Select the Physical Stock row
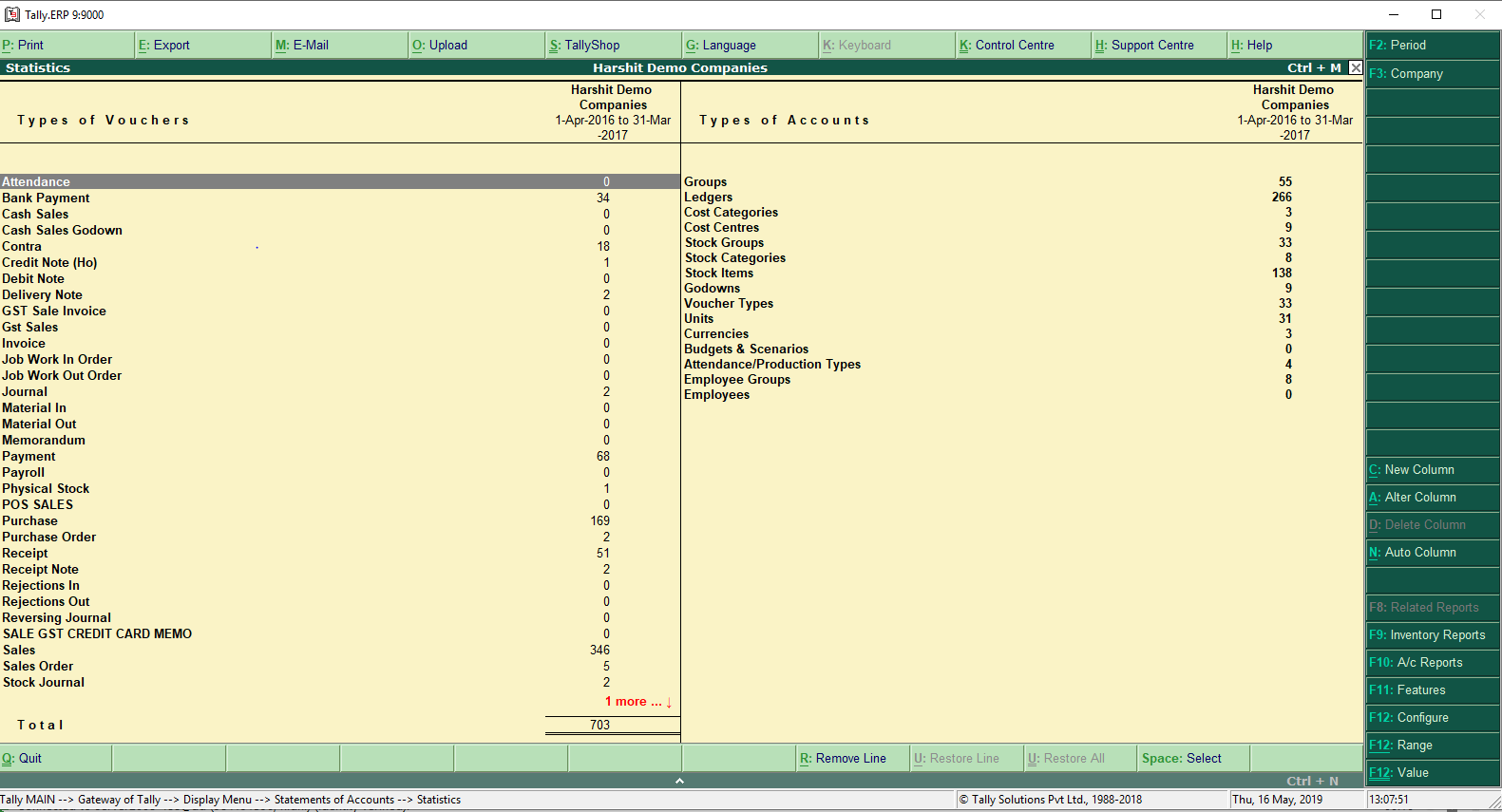The image size is (1502, 812). [339, 488]
